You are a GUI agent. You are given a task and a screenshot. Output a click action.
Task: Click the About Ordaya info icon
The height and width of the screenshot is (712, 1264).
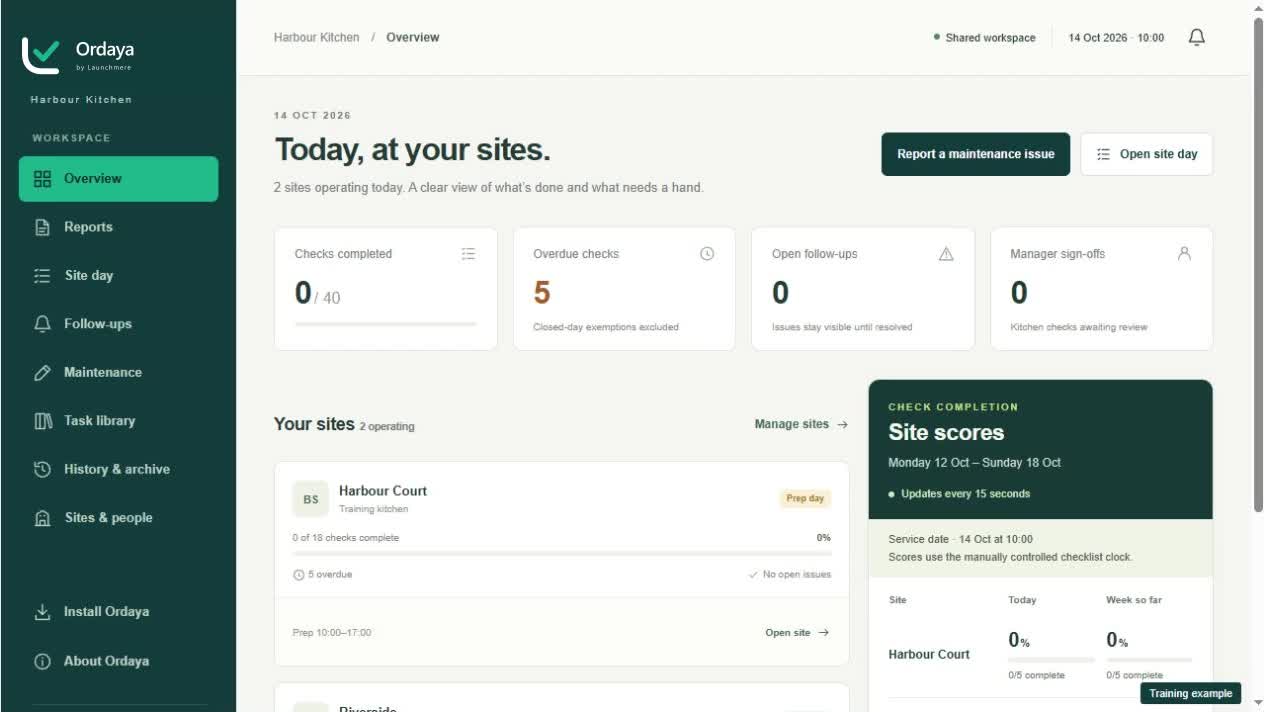coord(42,661)
